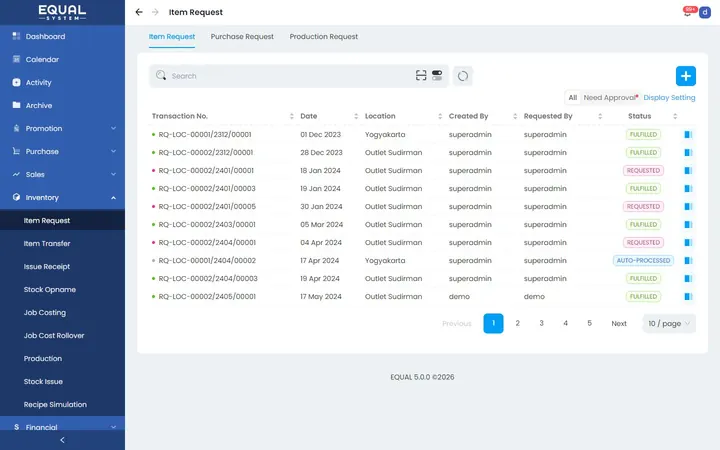The image size is (720, 450).
Task: Click the Purchase cart icon
Action: [x=17, y=151]
